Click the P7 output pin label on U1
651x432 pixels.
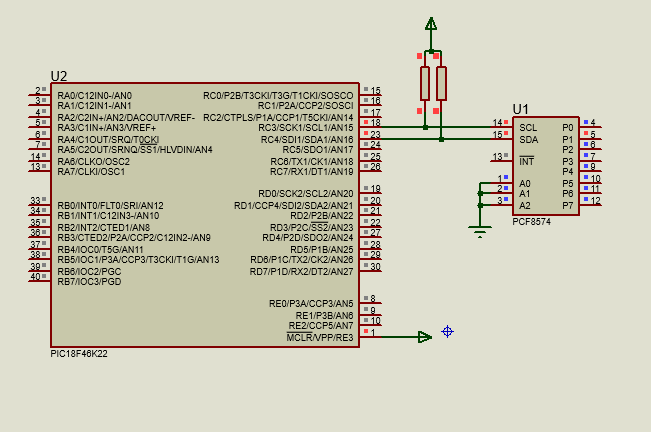(x=568, y=206)
